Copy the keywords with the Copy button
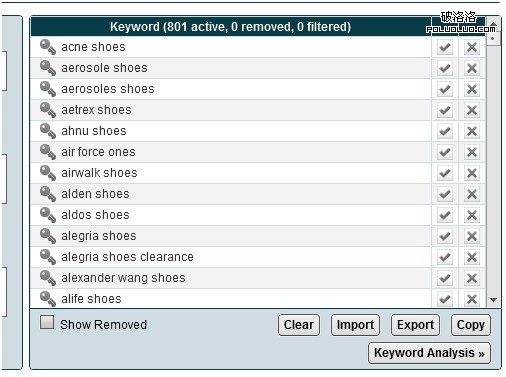 (x=471, y=325)
